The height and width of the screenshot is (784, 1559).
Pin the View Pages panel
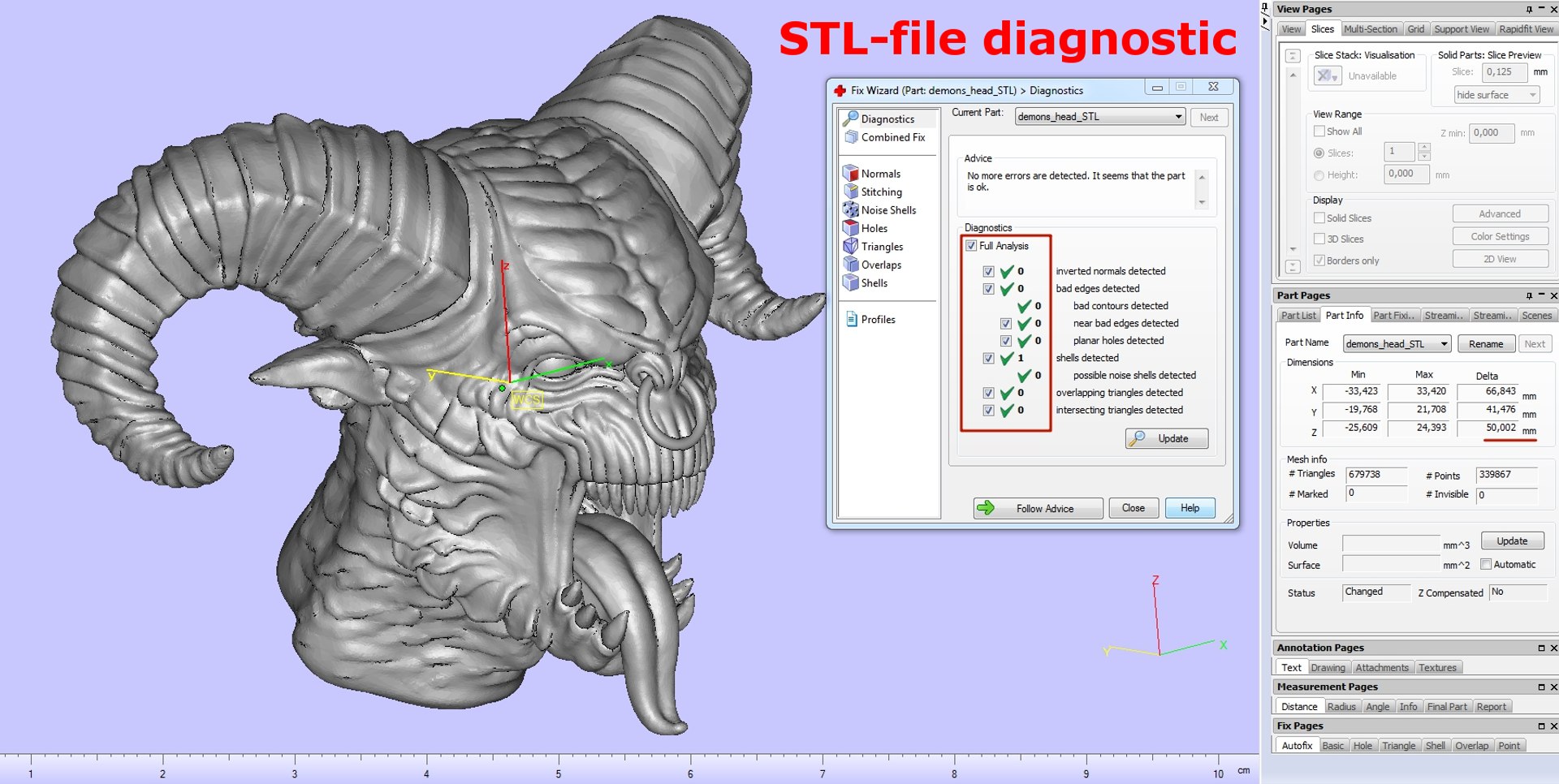point(1529,9)
